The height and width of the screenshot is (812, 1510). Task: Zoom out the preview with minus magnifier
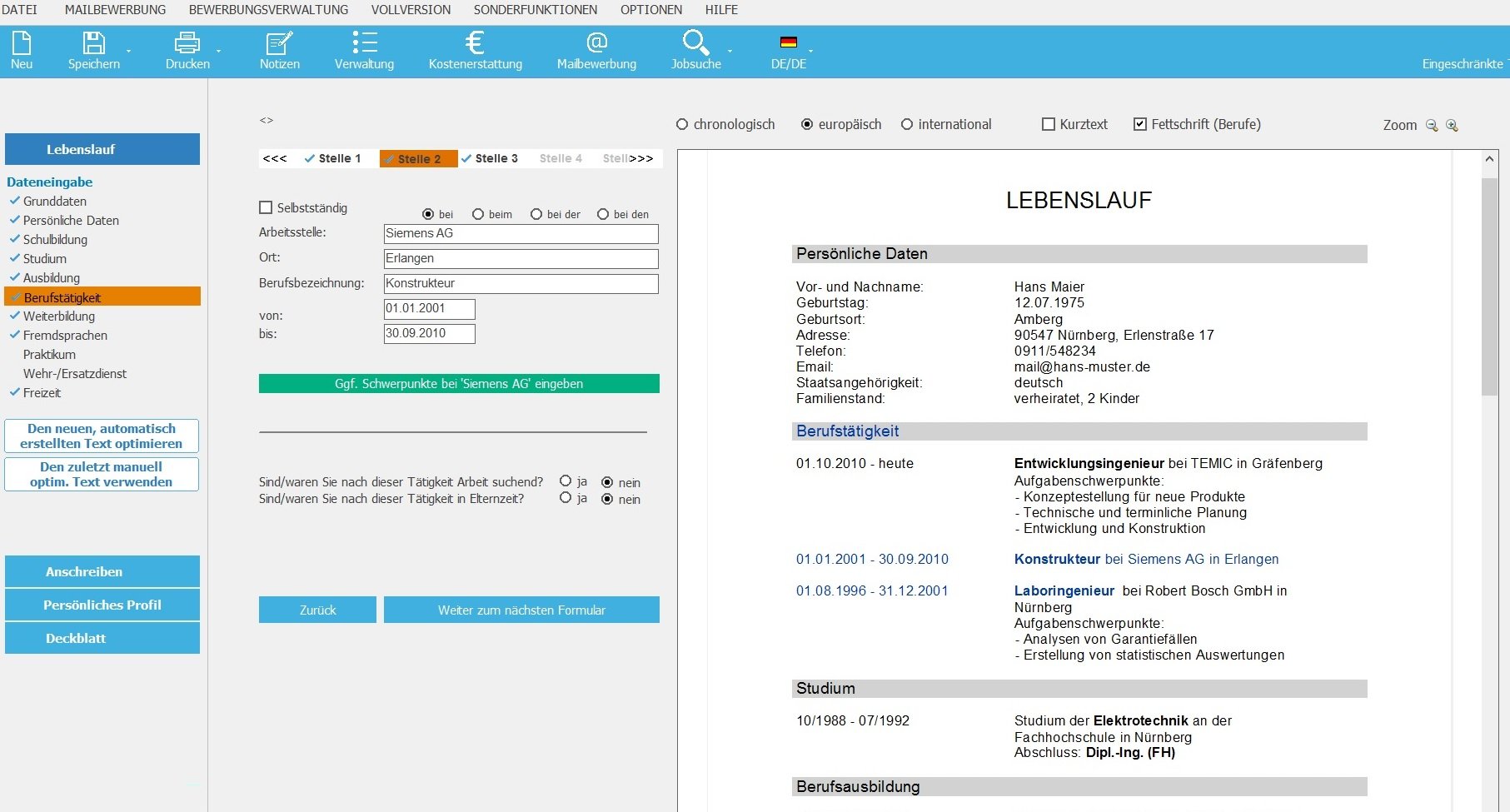point(1432,125)
